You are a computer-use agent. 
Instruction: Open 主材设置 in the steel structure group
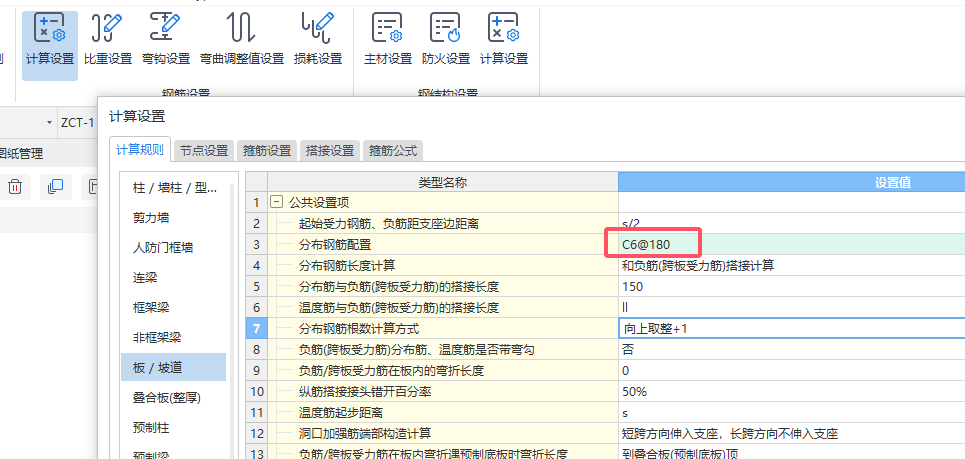pyautogui.click(x=388, y=41)
